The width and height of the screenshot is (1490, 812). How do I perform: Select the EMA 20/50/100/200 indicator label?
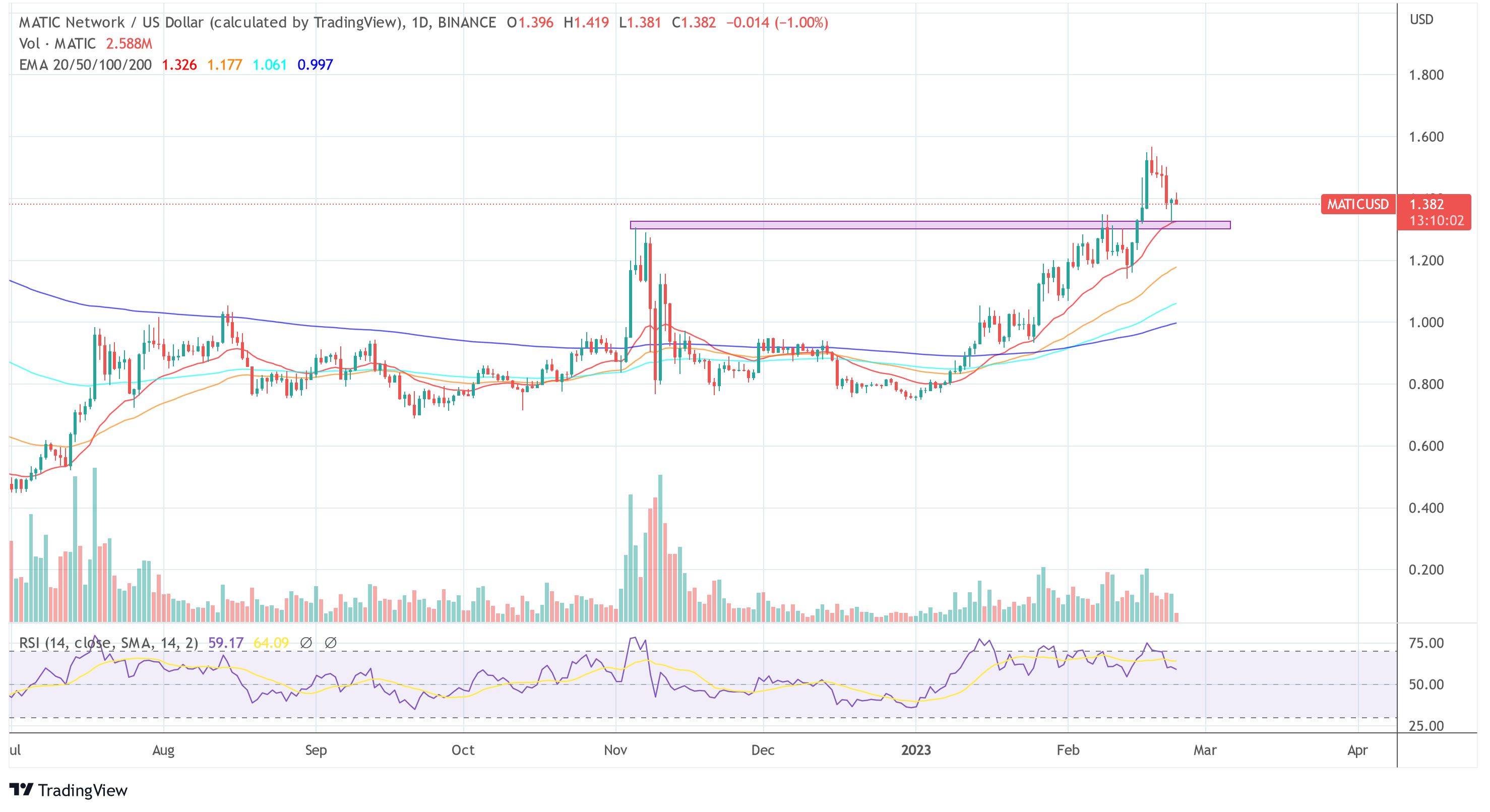click(x=85, y=65)
